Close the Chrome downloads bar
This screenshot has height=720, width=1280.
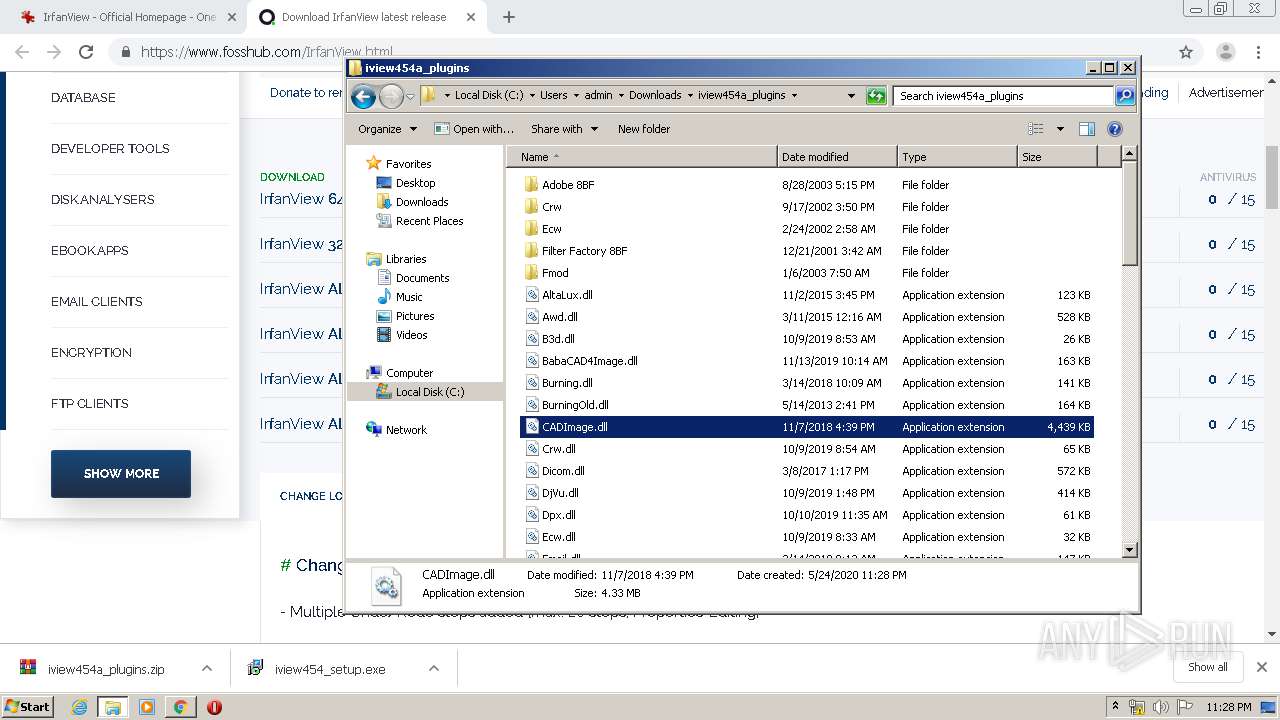coord(1261,667)
